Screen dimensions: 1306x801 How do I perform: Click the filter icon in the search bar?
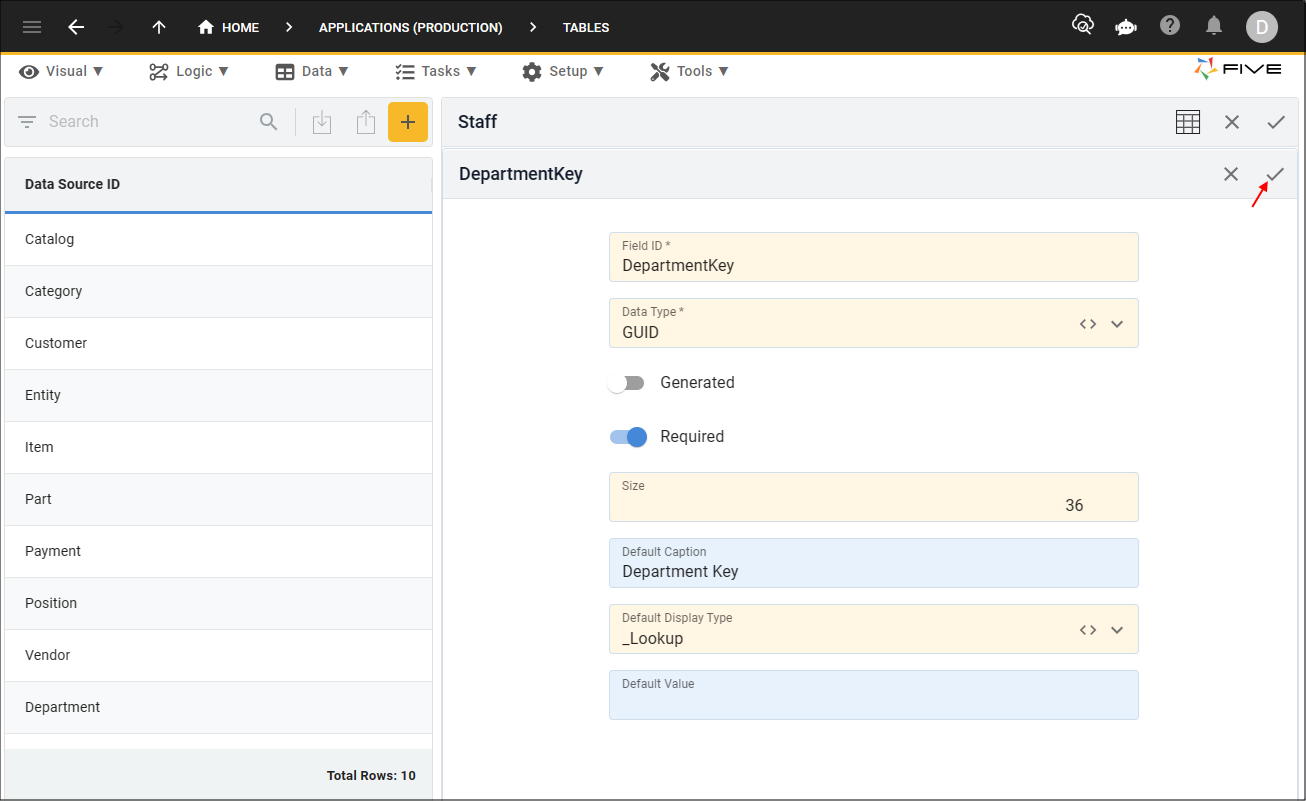coord(27,122)
